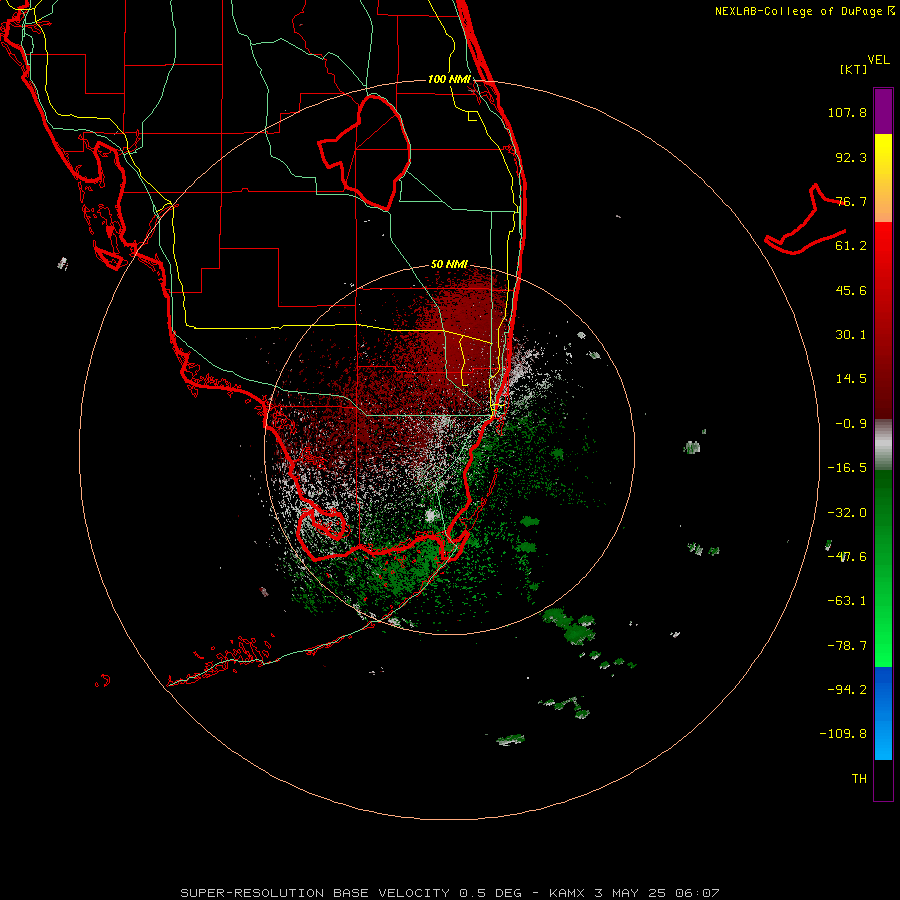Pick the gray near-zero velocity scale segment

(883, 445)
